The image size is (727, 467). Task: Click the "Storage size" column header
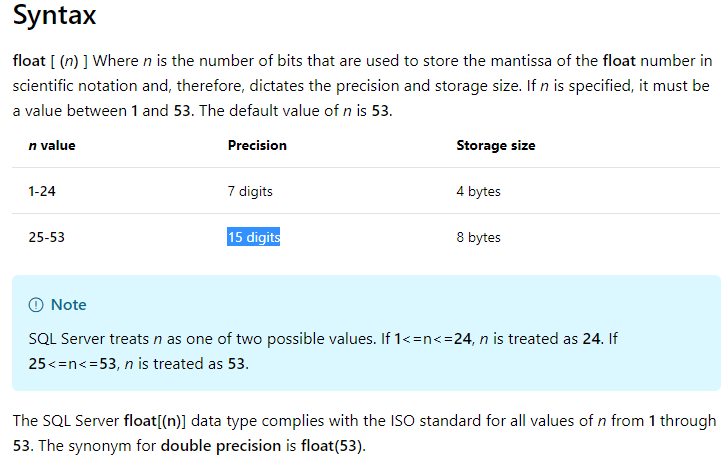(496, 146)
